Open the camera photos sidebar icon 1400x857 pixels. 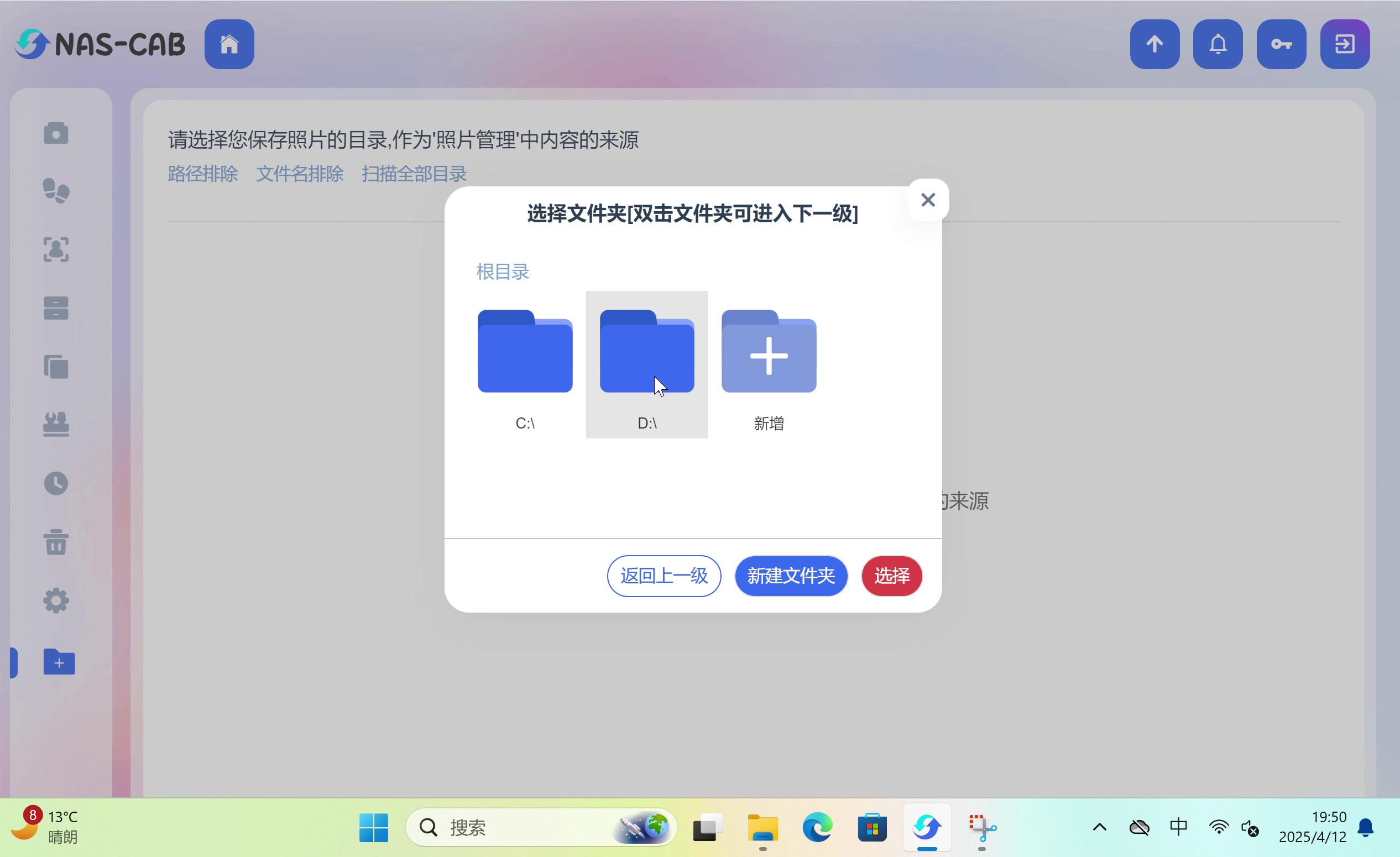pos(56,133)
